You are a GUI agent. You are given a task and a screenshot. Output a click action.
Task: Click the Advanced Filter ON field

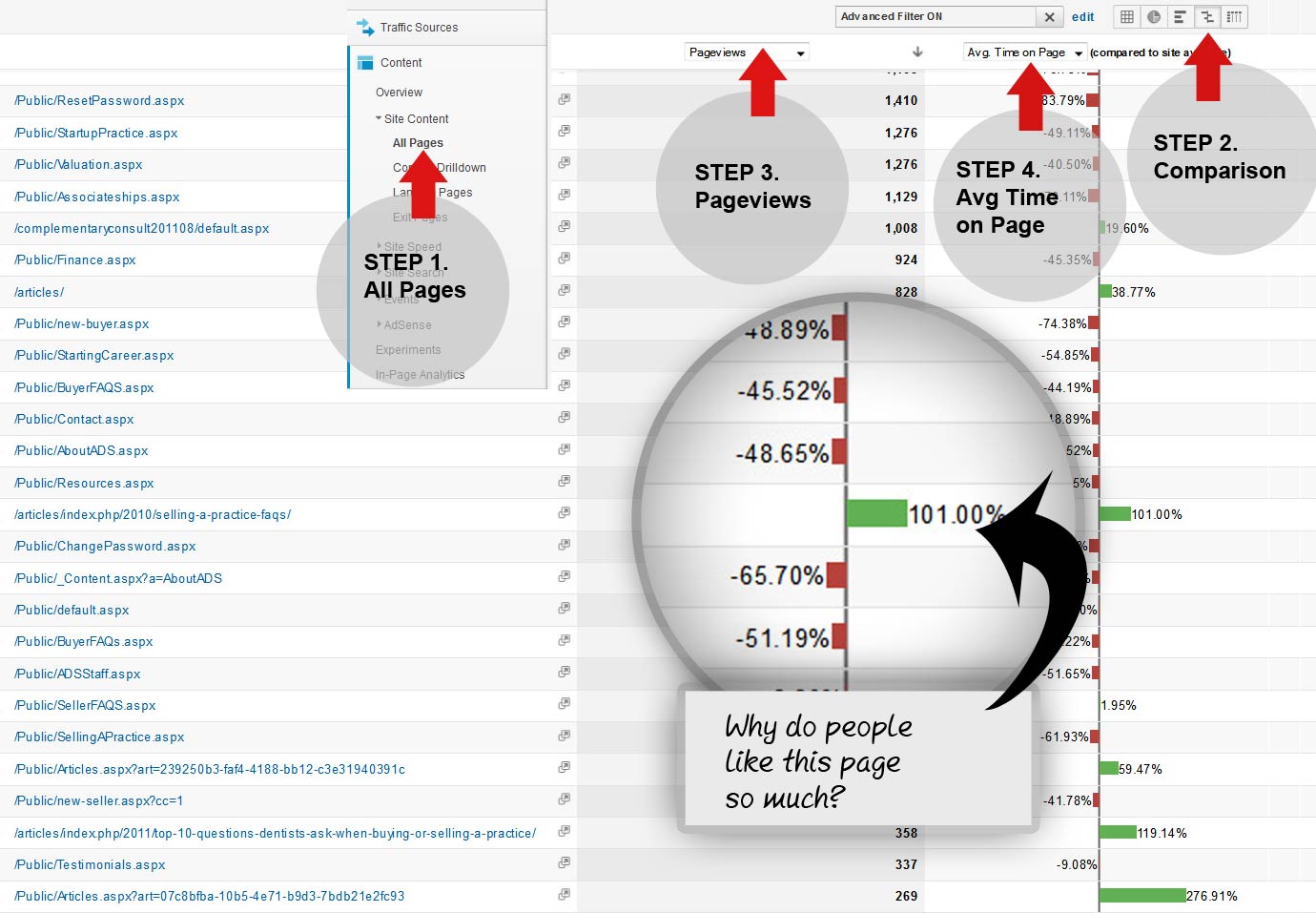click(935, 17)
